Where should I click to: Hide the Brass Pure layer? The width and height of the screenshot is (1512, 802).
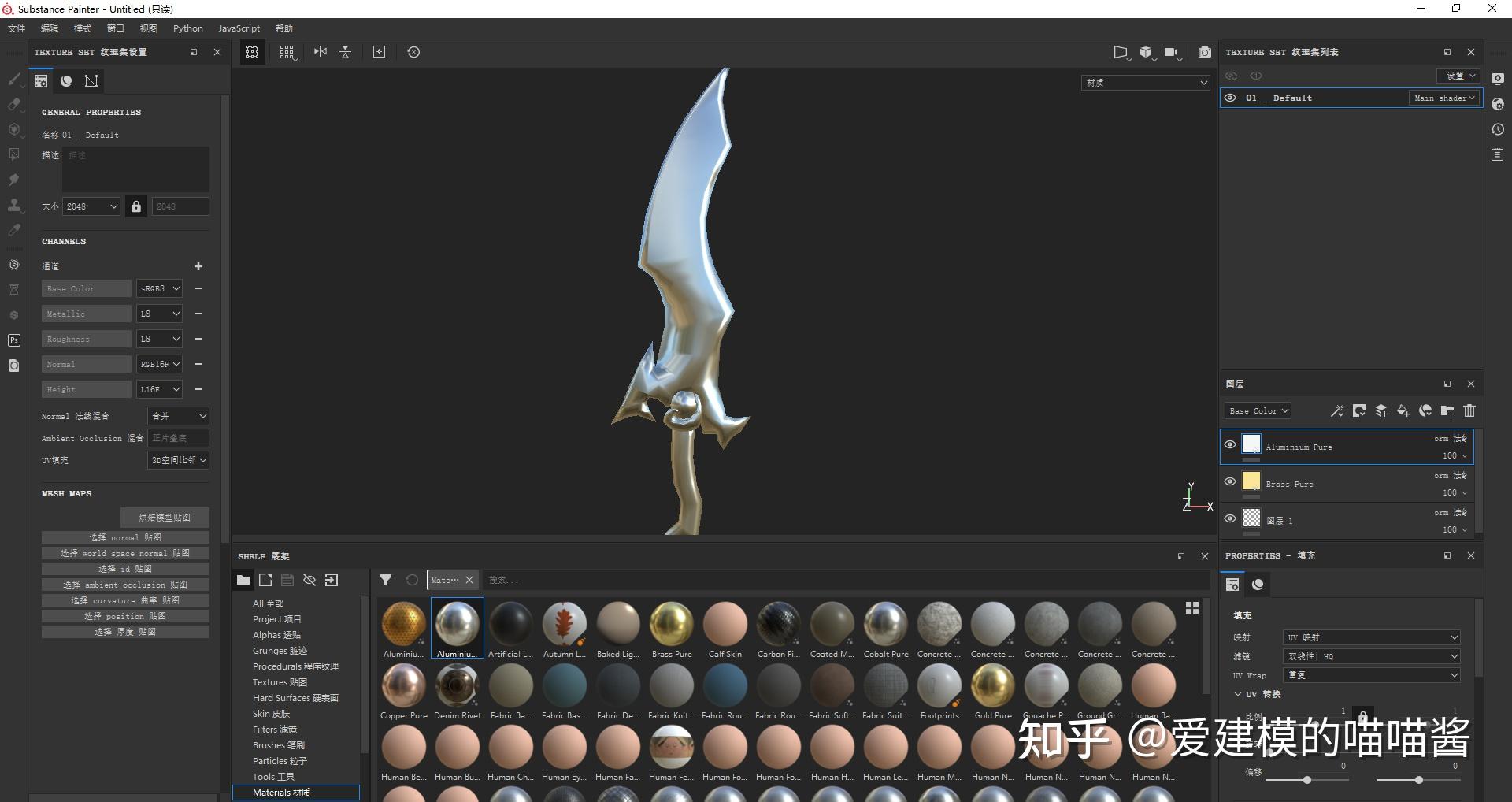[x=1230, y=481]
